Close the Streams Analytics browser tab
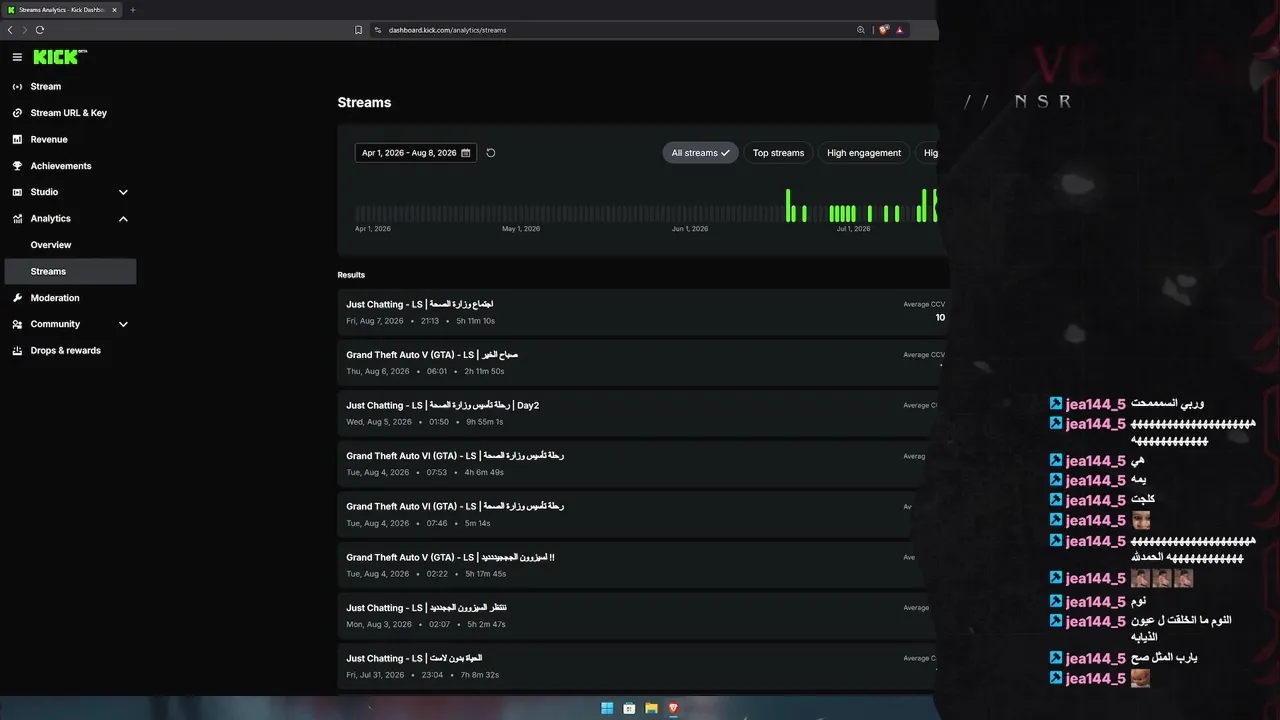The width and height of the screenshot is (1280, 720). click(115, 10)
